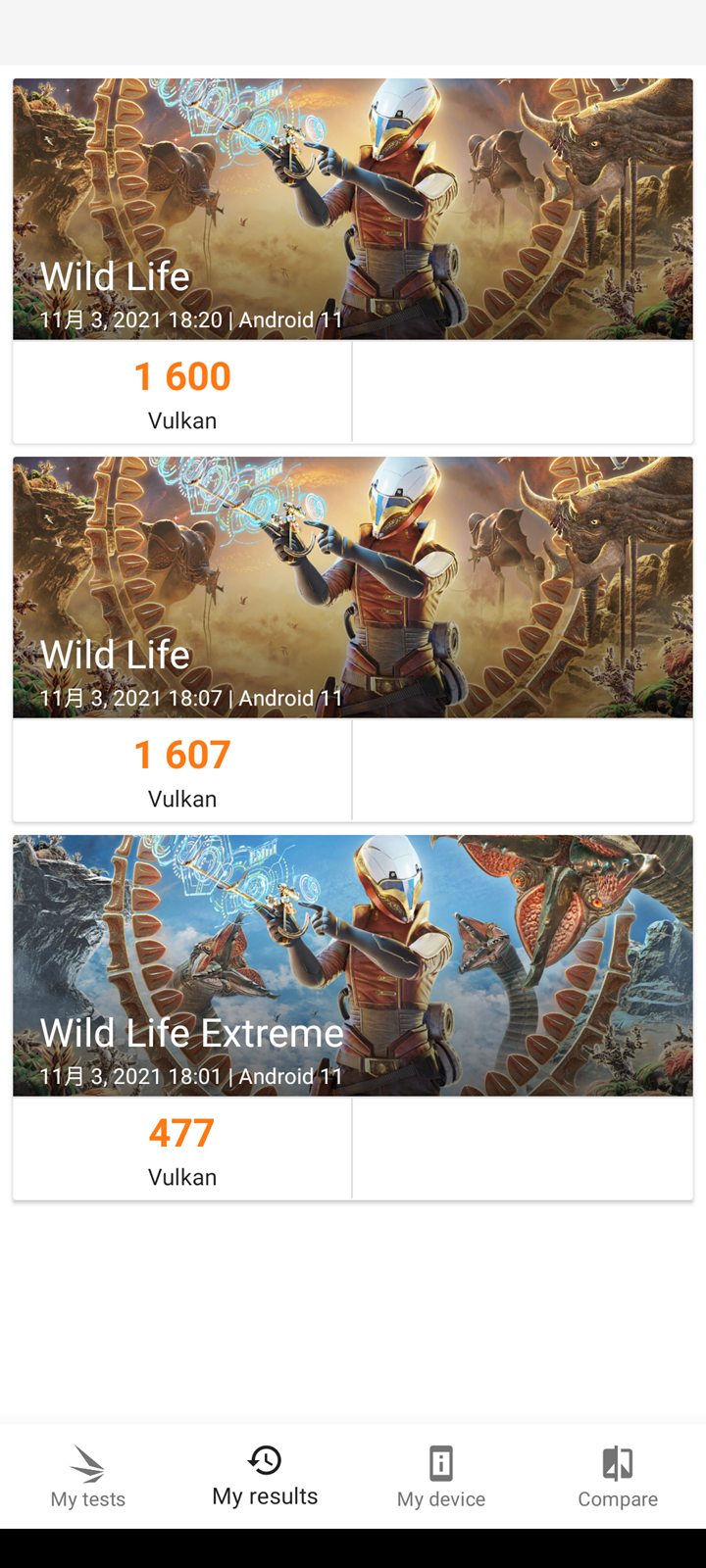Tap the My tests arrow icon
This screenshot has height=1568, width=706.
[x=88, y=1463]
